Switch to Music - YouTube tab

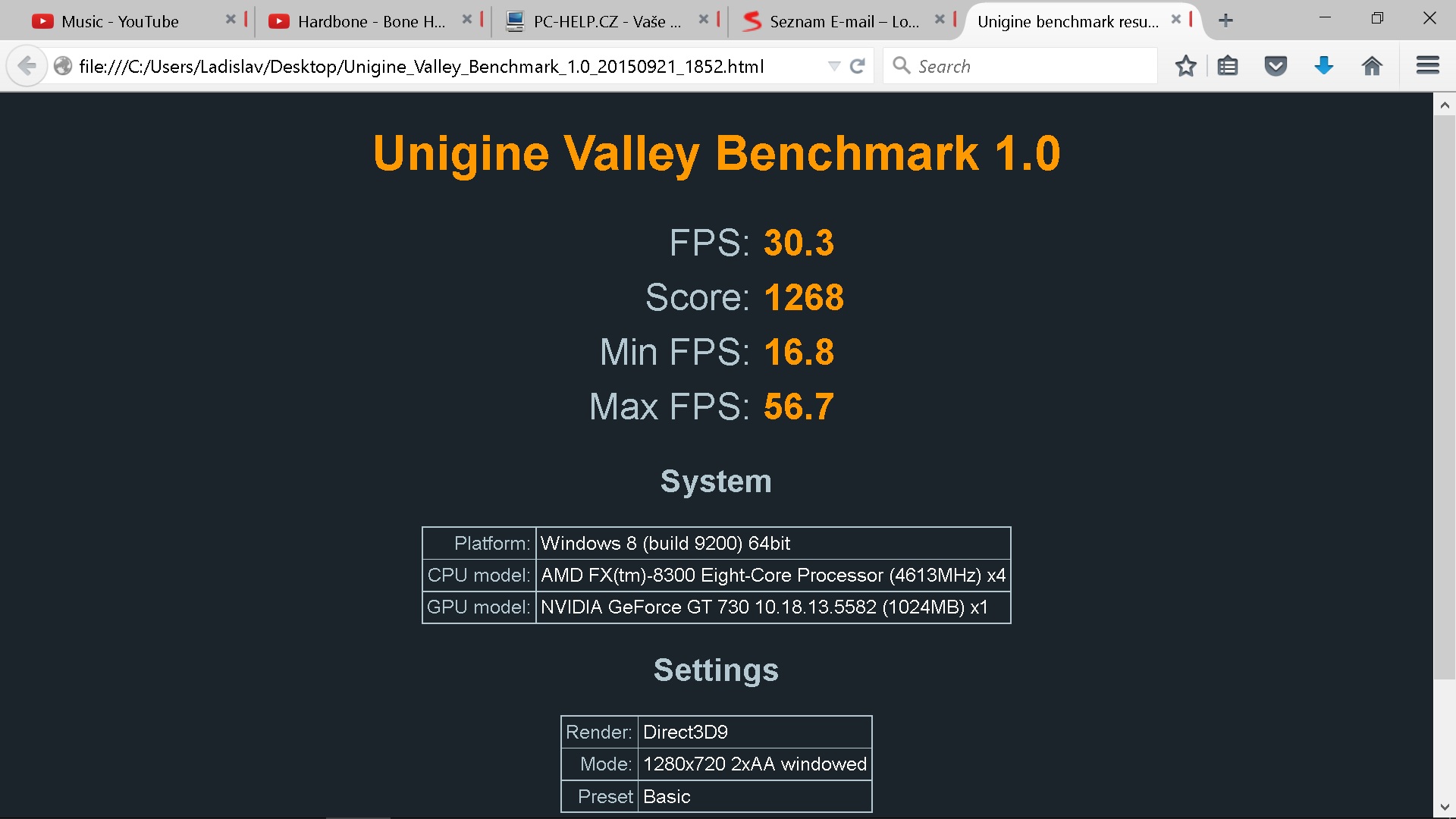point(120,21)
